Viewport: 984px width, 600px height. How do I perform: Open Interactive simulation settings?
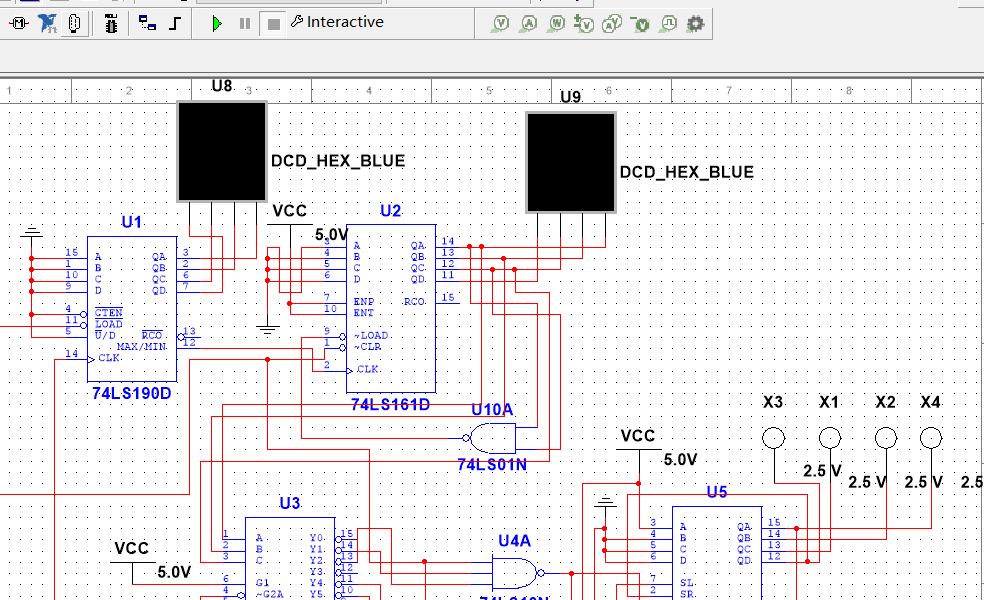[x=340, y=22]
